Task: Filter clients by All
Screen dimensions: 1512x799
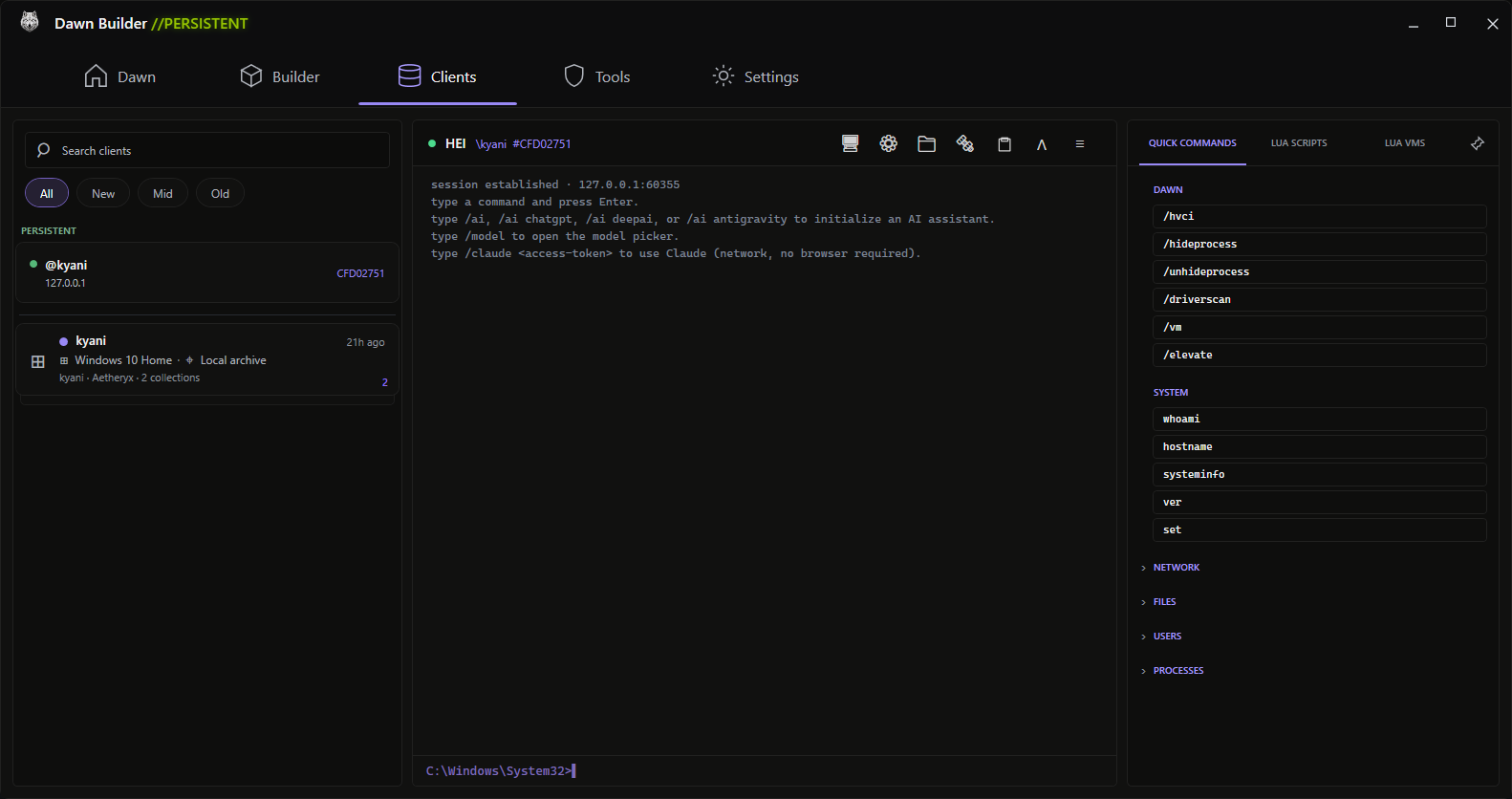Action: click(47, 193)
